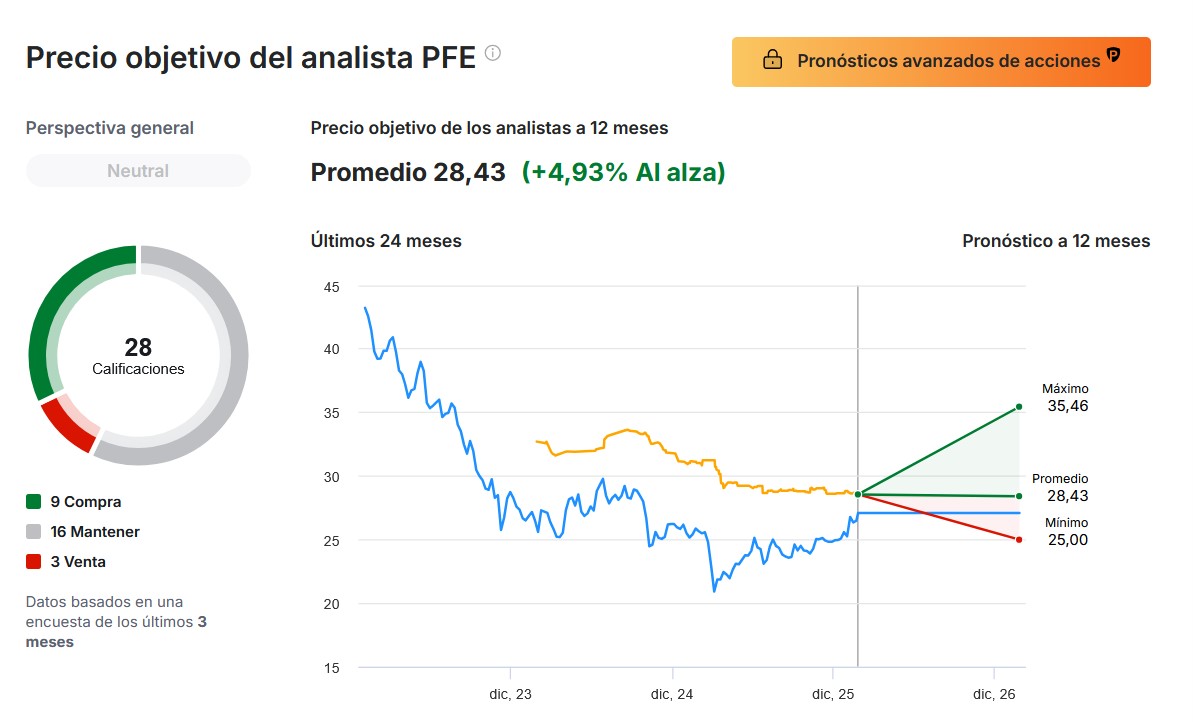Click the lock icon on the orange button
The height and width of the screenshot is (722, 1193).
772,61
